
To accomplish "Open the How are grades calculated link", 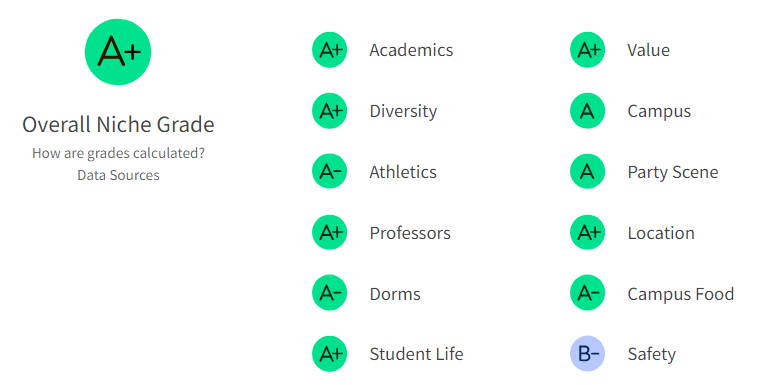I will pos(118,153).
